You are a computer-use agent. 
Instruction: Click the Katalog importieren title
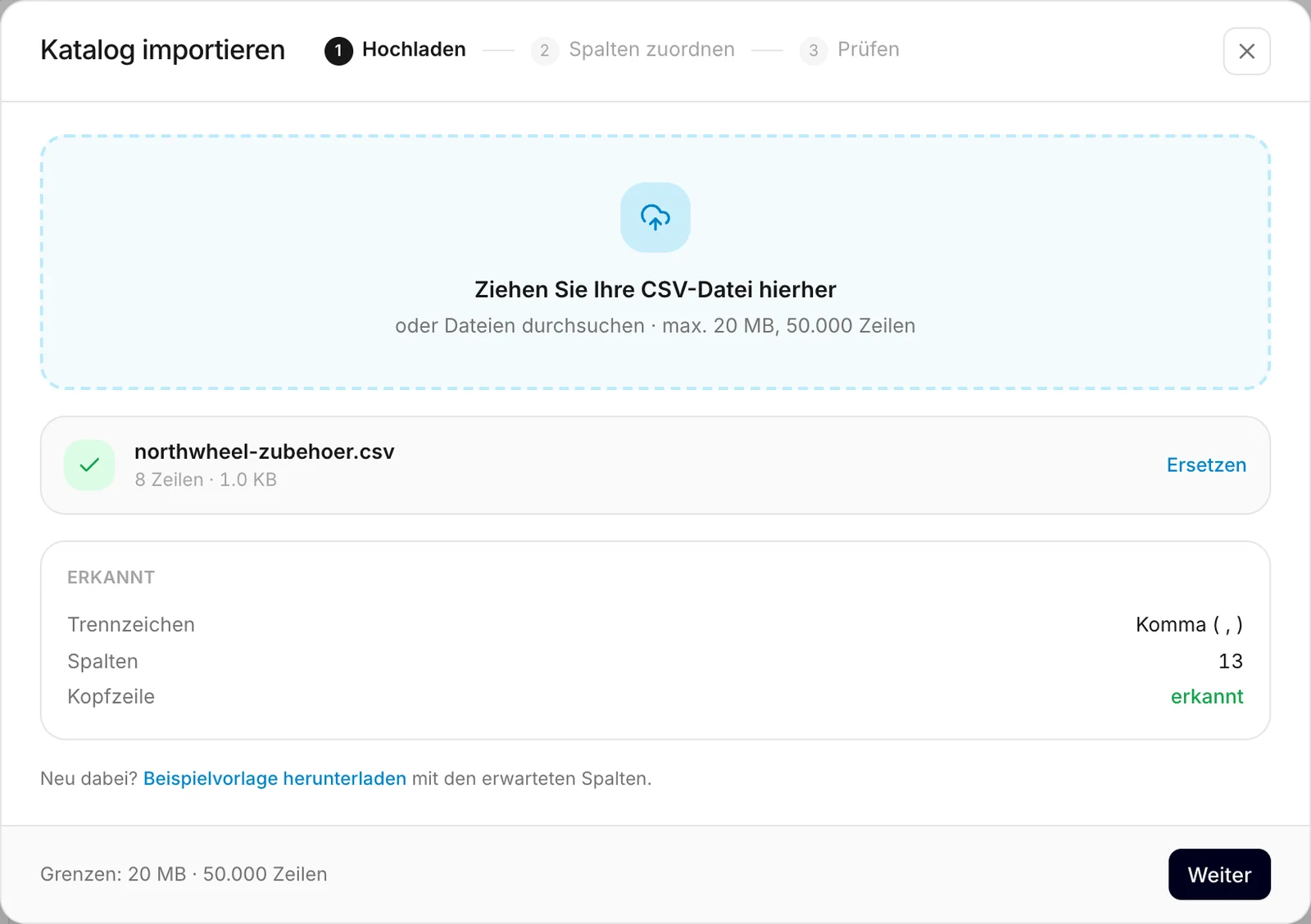(x=162, y=50)
